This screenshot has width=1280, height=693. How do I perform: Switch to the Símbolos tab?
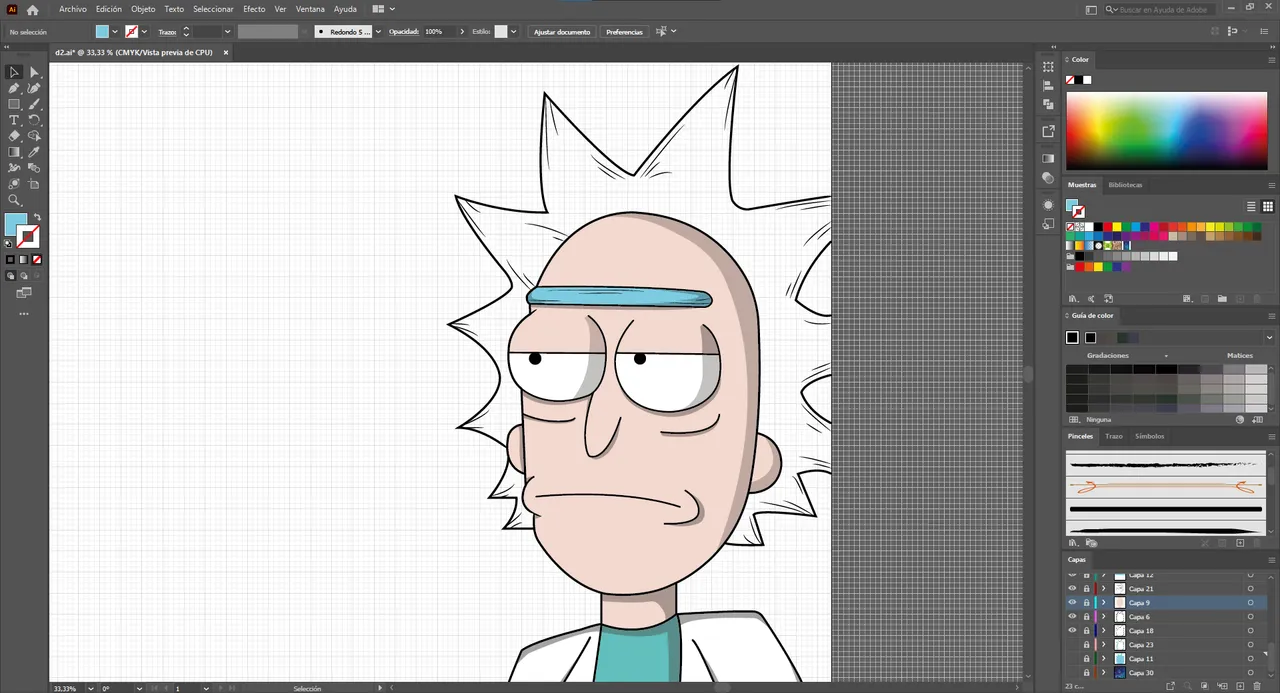(x=1150, y=436)
